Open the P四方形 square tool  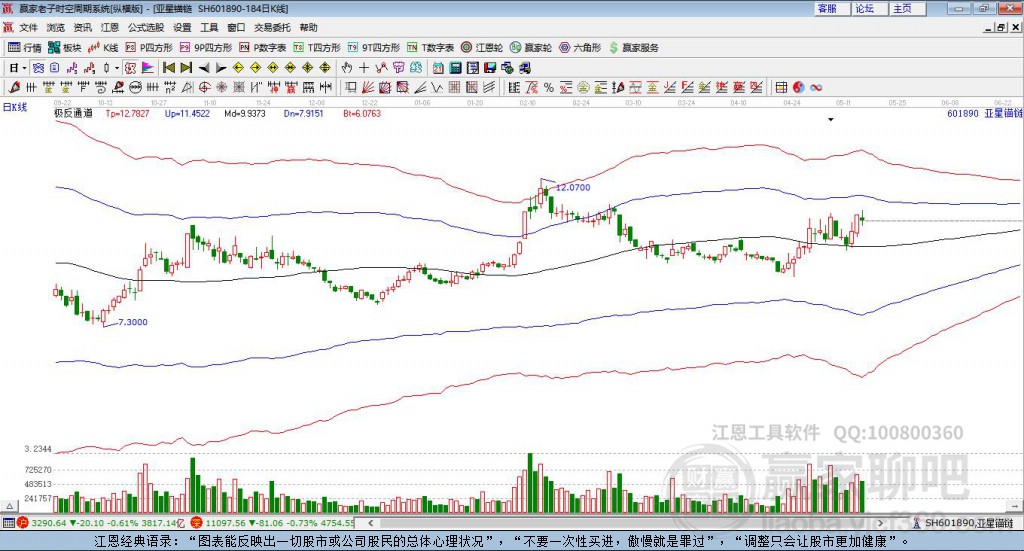point(149,48)
